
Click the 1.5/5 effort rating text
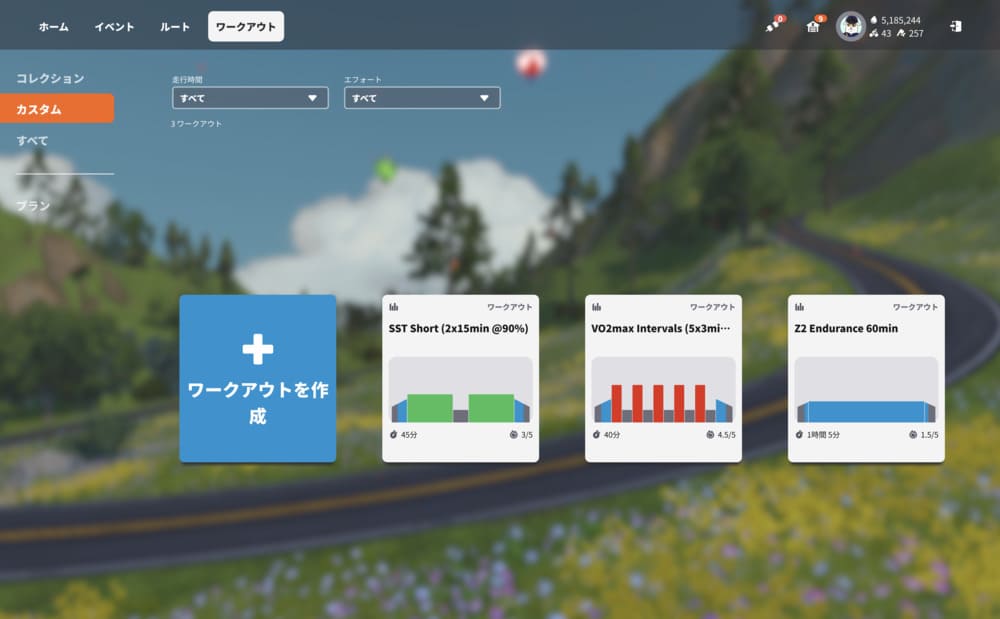pyautogui.click(x=929, y=435)
